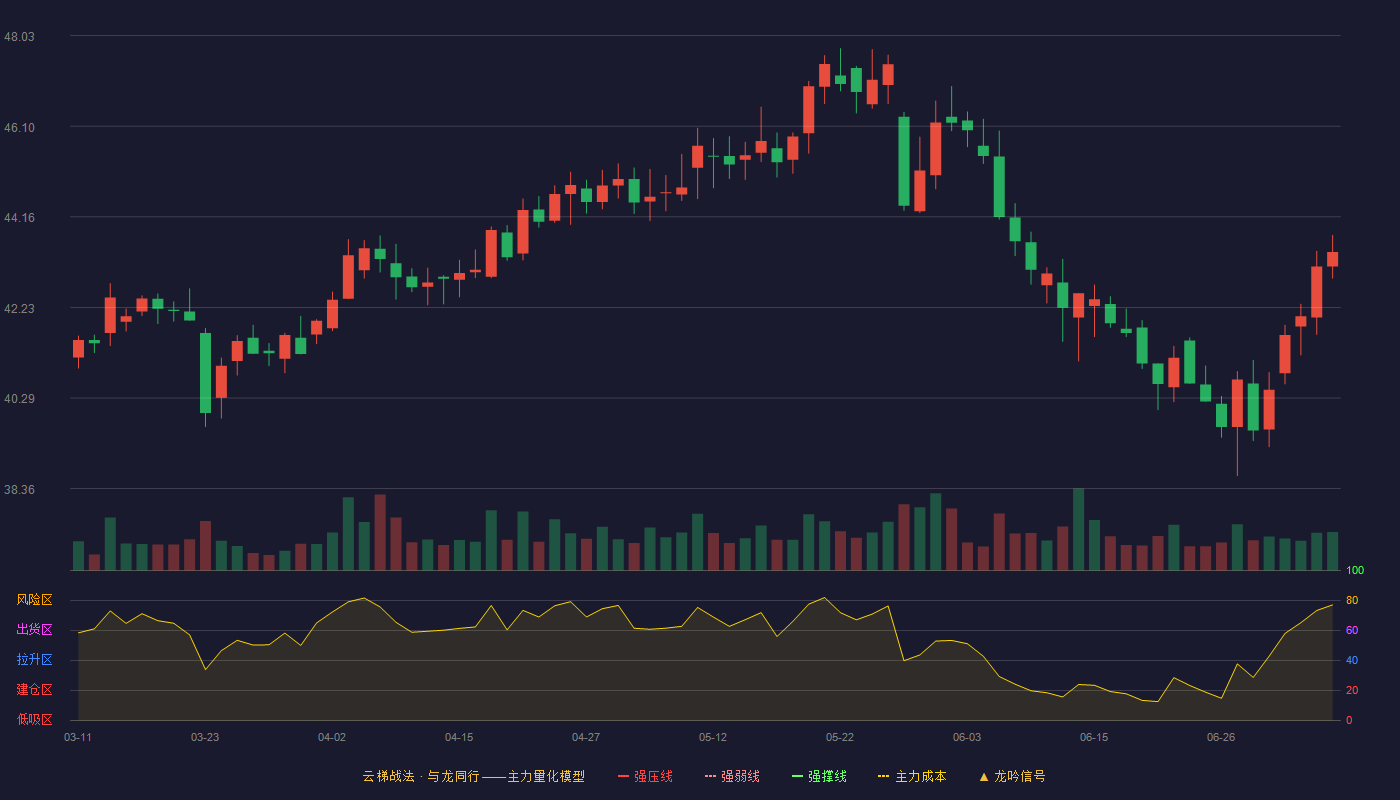The image size is (1400, 800).
Task: Click the 龙吟信号 triangle legend icon
Action: [x=984, y=776]
